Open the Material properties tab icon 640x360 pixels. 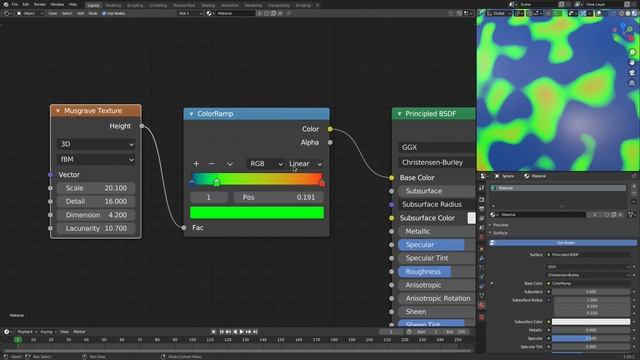pos(482,306)
